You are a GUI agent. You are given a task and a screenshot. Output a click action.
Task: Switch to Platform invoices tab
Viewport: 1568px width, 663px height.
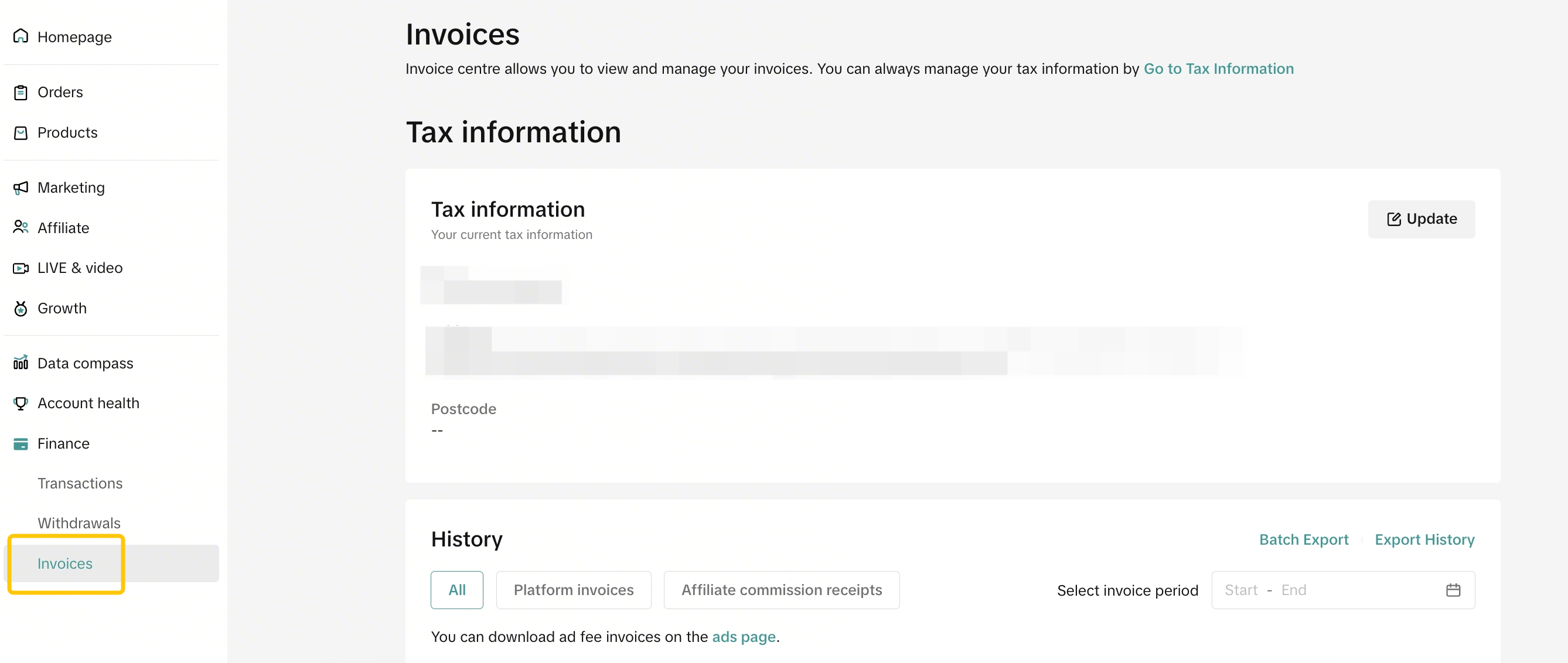click(573, 590)
